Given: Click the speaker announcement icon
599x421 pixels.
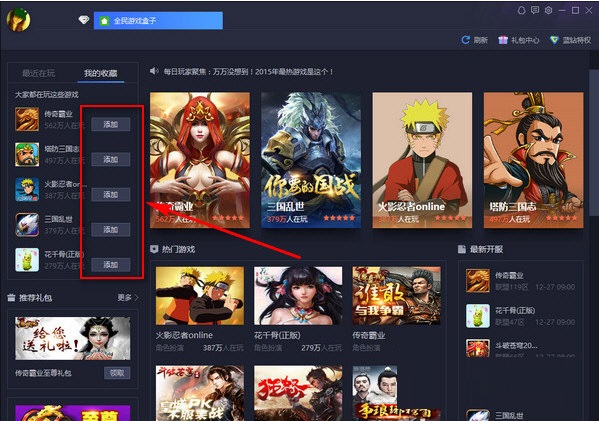Looking at the screenshot, I should tap(154, 71).
